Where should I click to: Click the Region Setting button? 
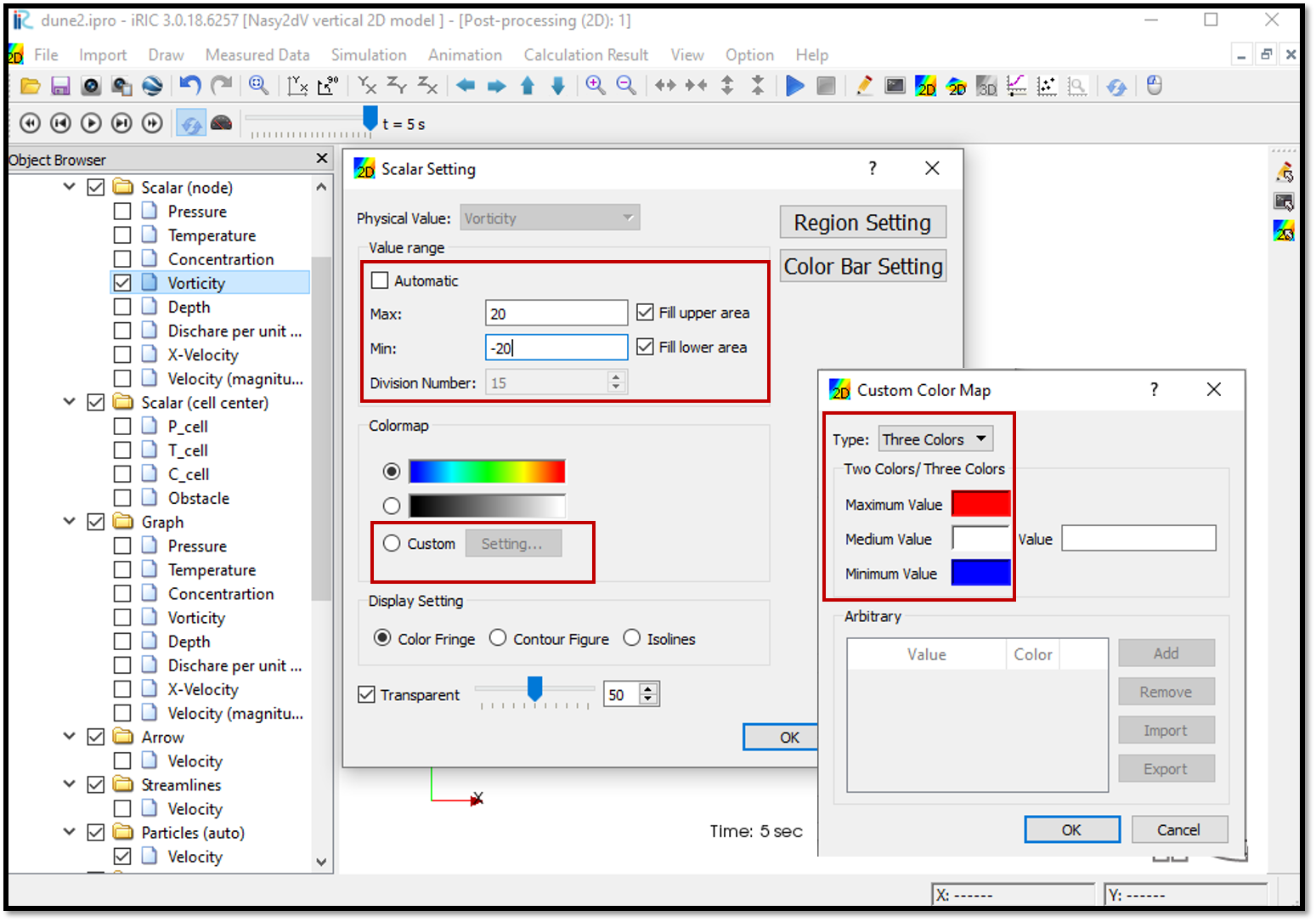(862, 223)
